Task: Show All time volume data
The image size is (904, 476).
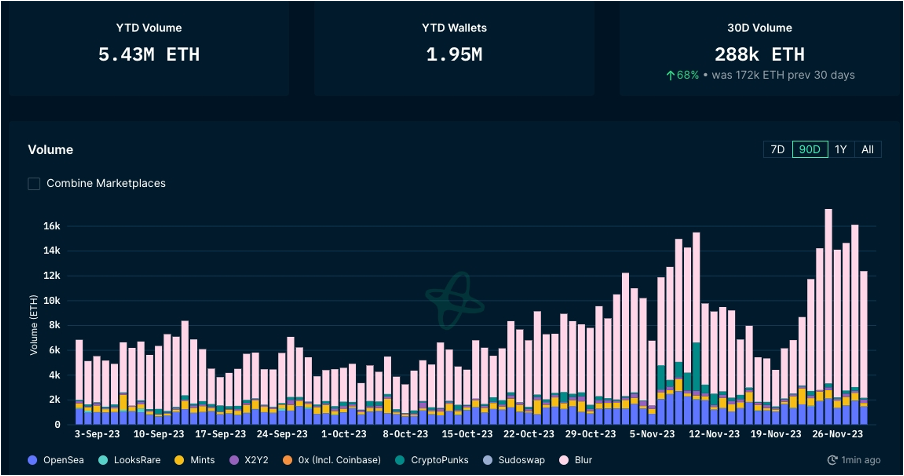Action: [867, 150]
